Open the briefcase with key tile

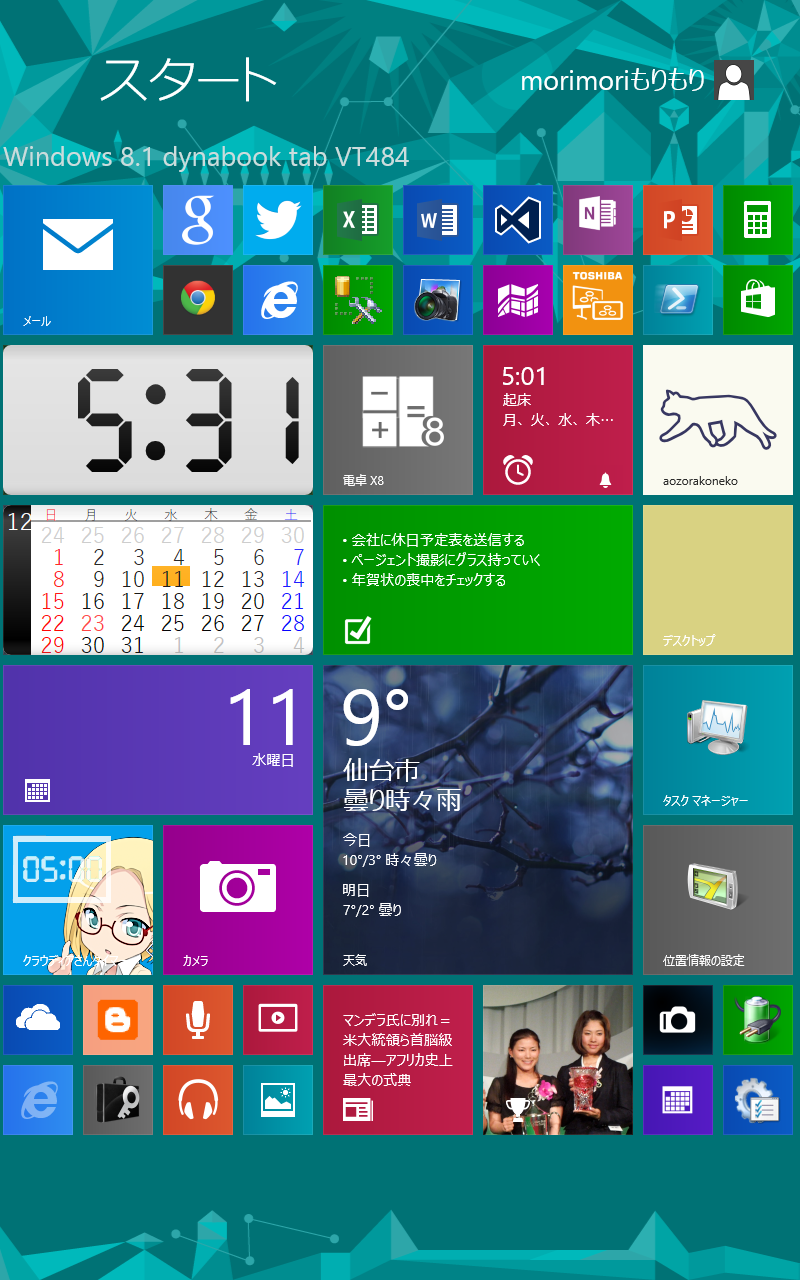[118, 1100]
